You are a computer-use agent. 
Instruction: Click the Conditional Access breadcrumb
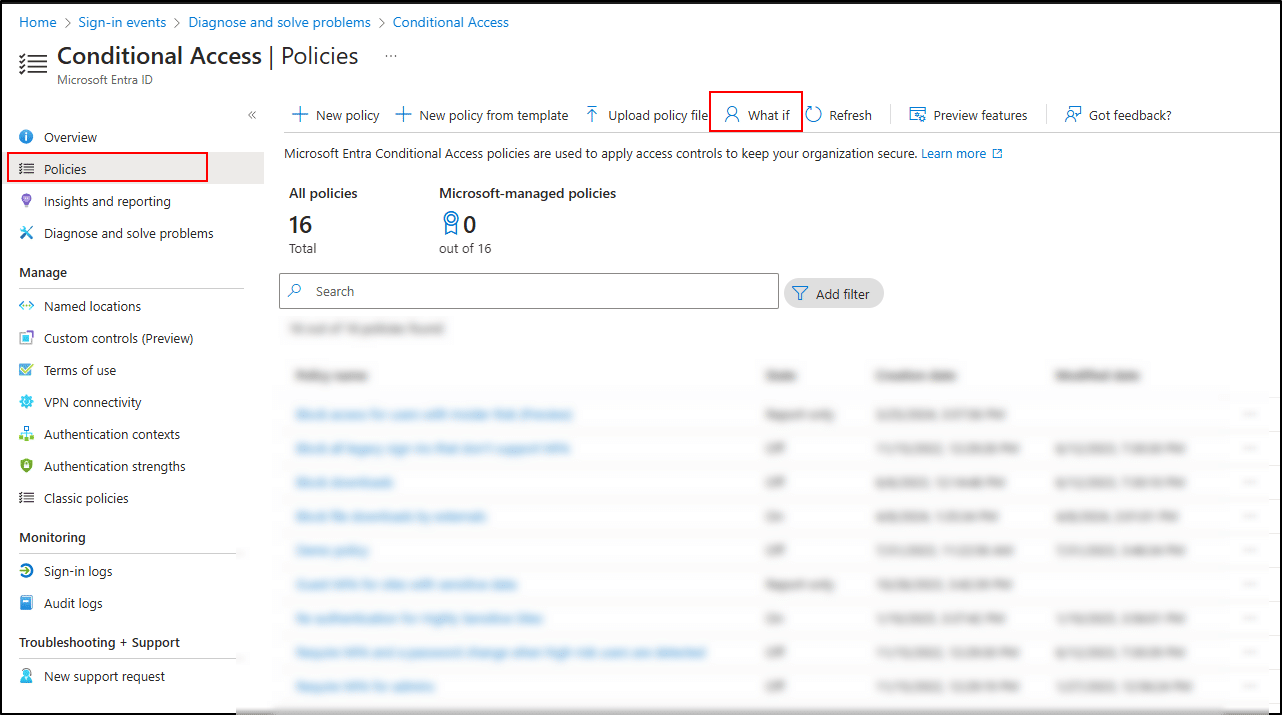coord(450,22)
